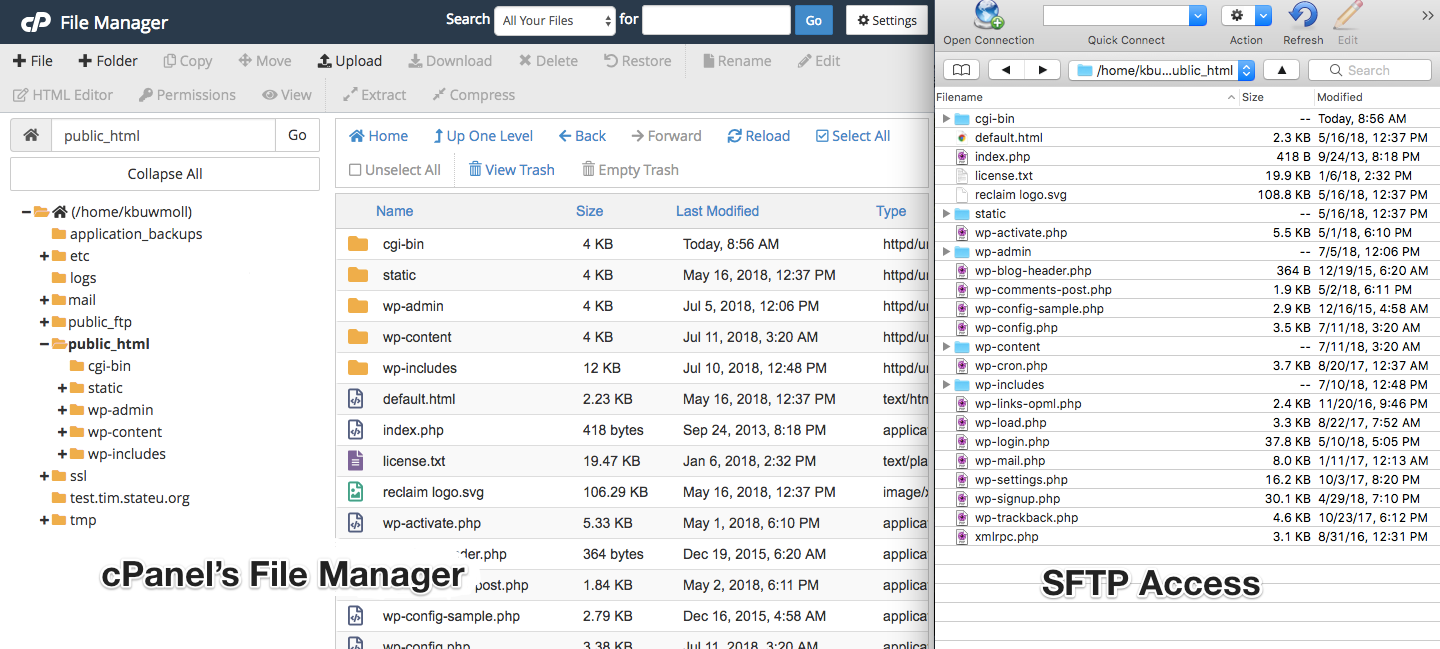Select the wp-content folder row icon
The image size is (1440, 649).
358,337
